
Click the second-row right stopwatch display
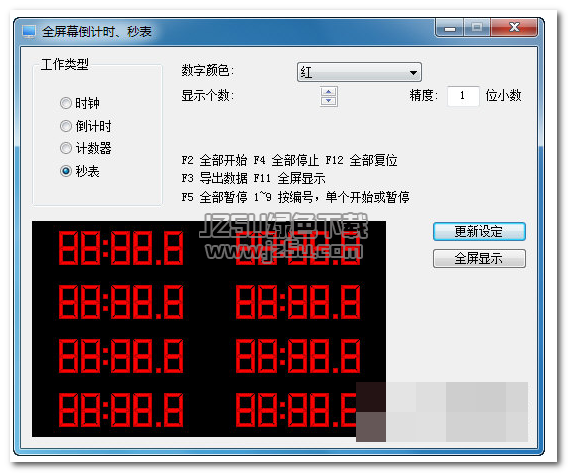click(298, 302)
